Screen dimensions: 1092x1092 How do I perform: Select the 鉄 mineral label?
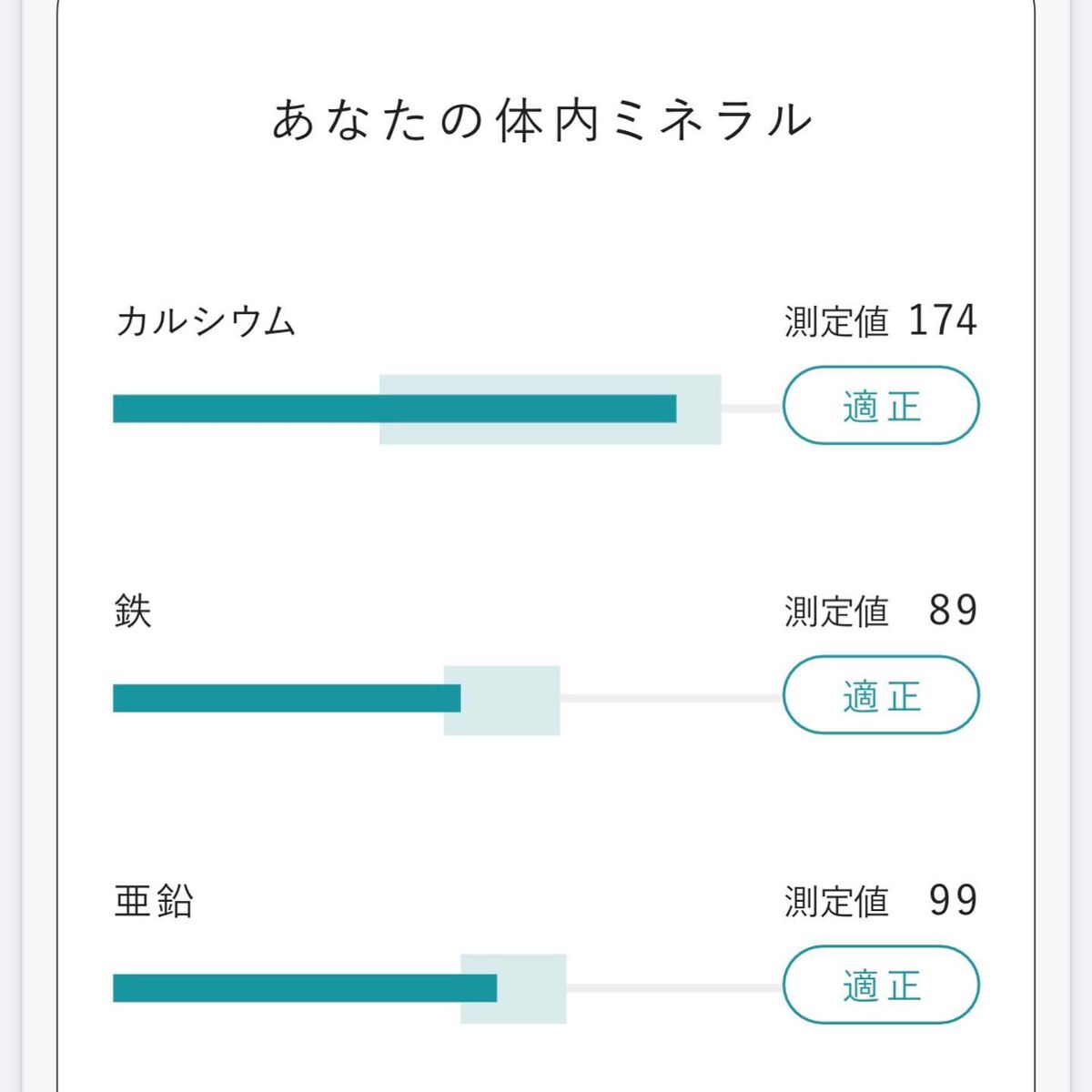(133, 611)
